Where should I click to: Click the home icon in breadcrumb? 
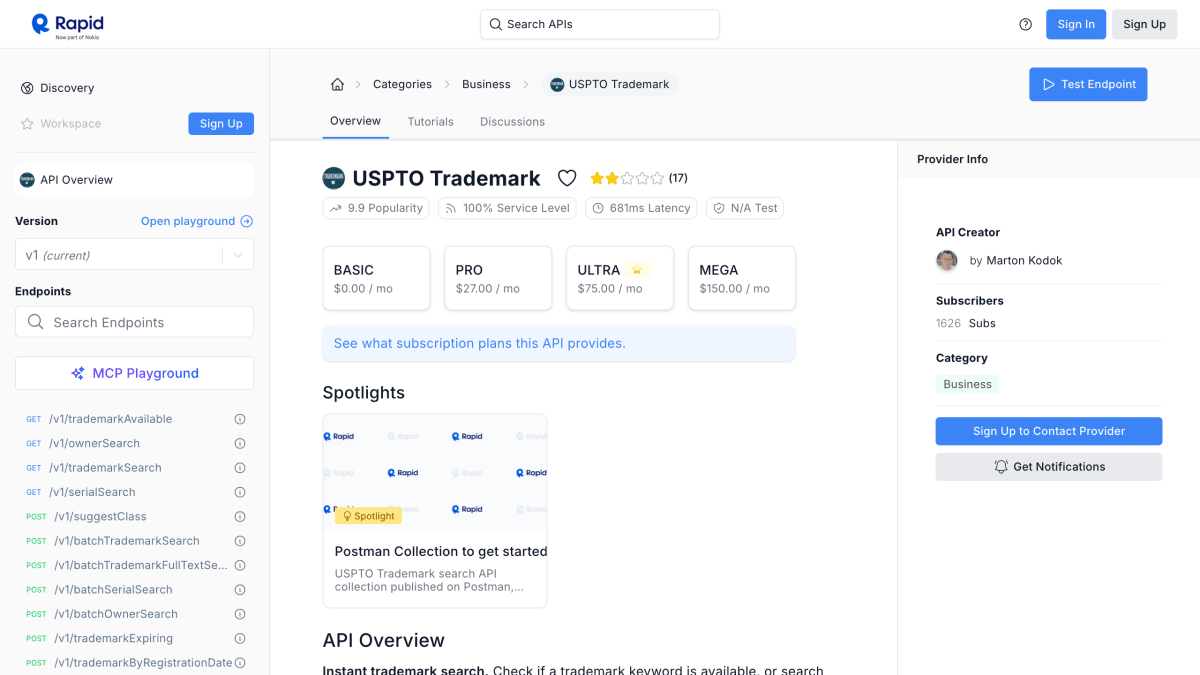pos(337,84)
